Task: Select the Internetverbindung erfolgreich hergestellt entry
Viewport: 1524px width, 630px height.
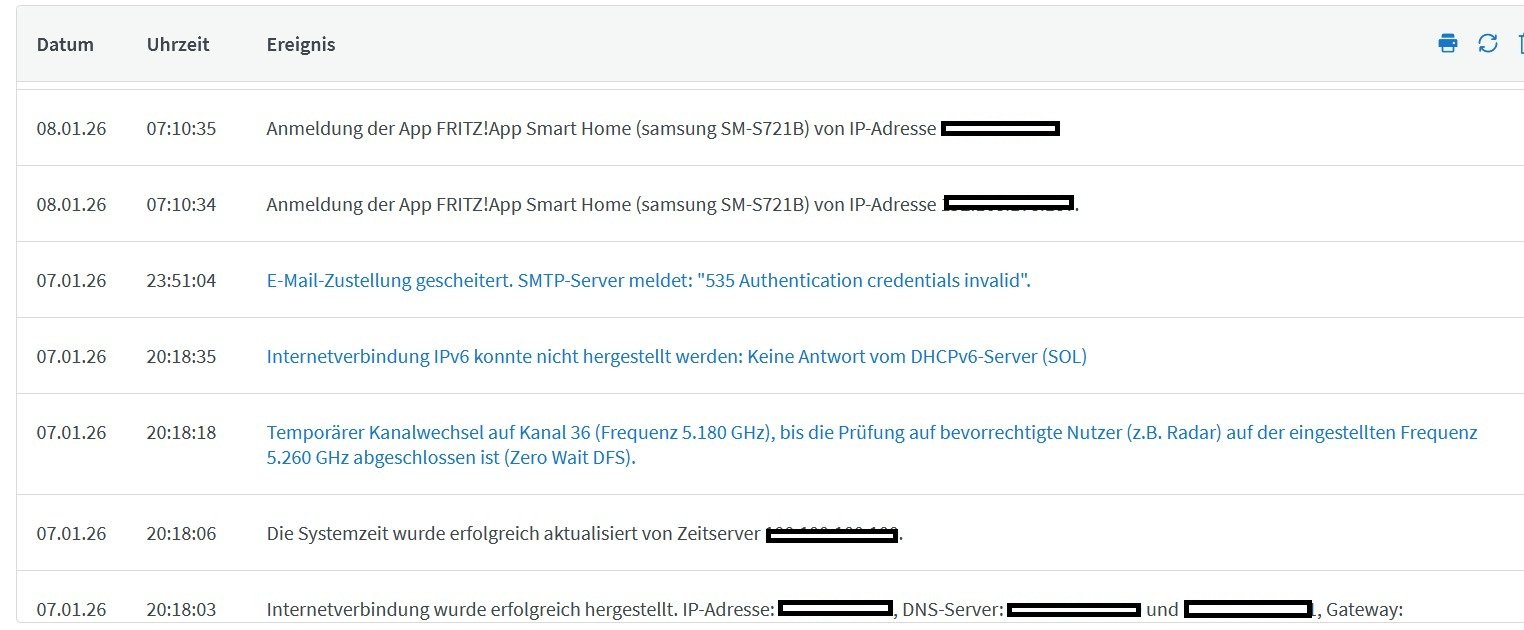Action: pyautogui.click(x=770, y=601)
